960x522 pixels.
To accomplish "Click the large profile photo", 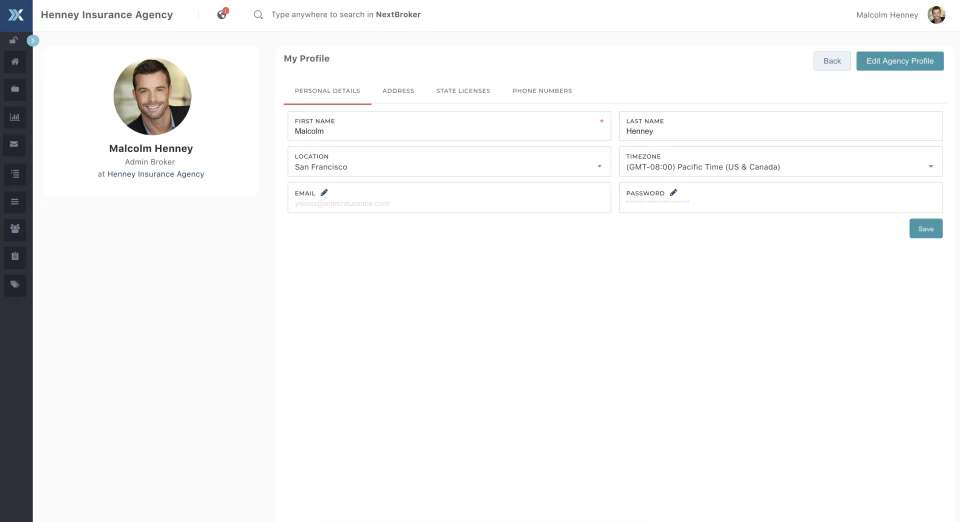I will pos(152,97).
